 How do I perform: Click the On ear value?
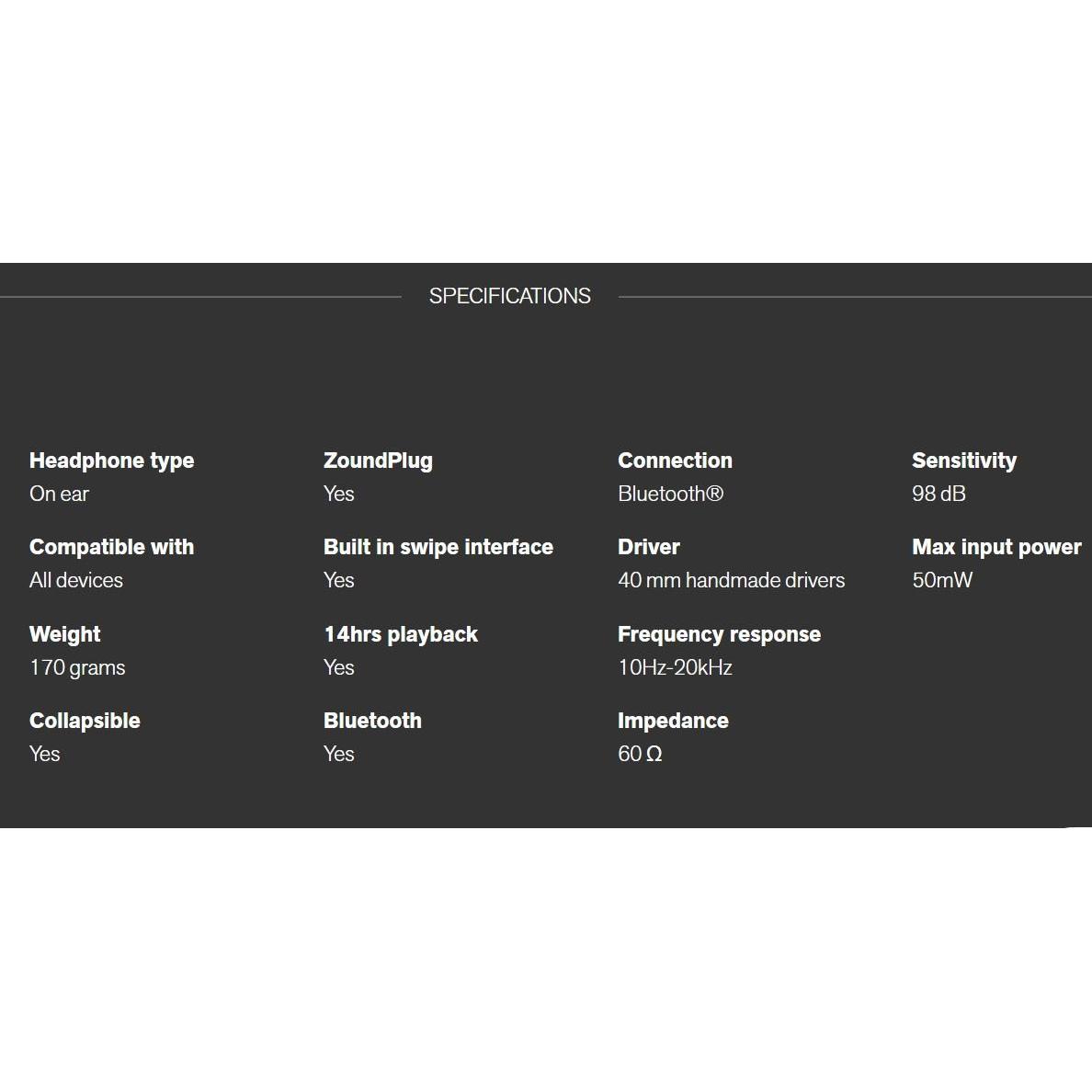click(59, 494)
